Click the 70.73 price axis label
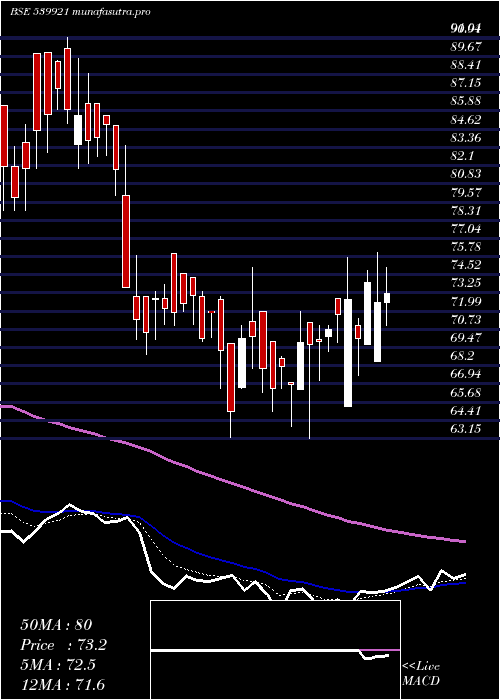 (x=465, y=320)
